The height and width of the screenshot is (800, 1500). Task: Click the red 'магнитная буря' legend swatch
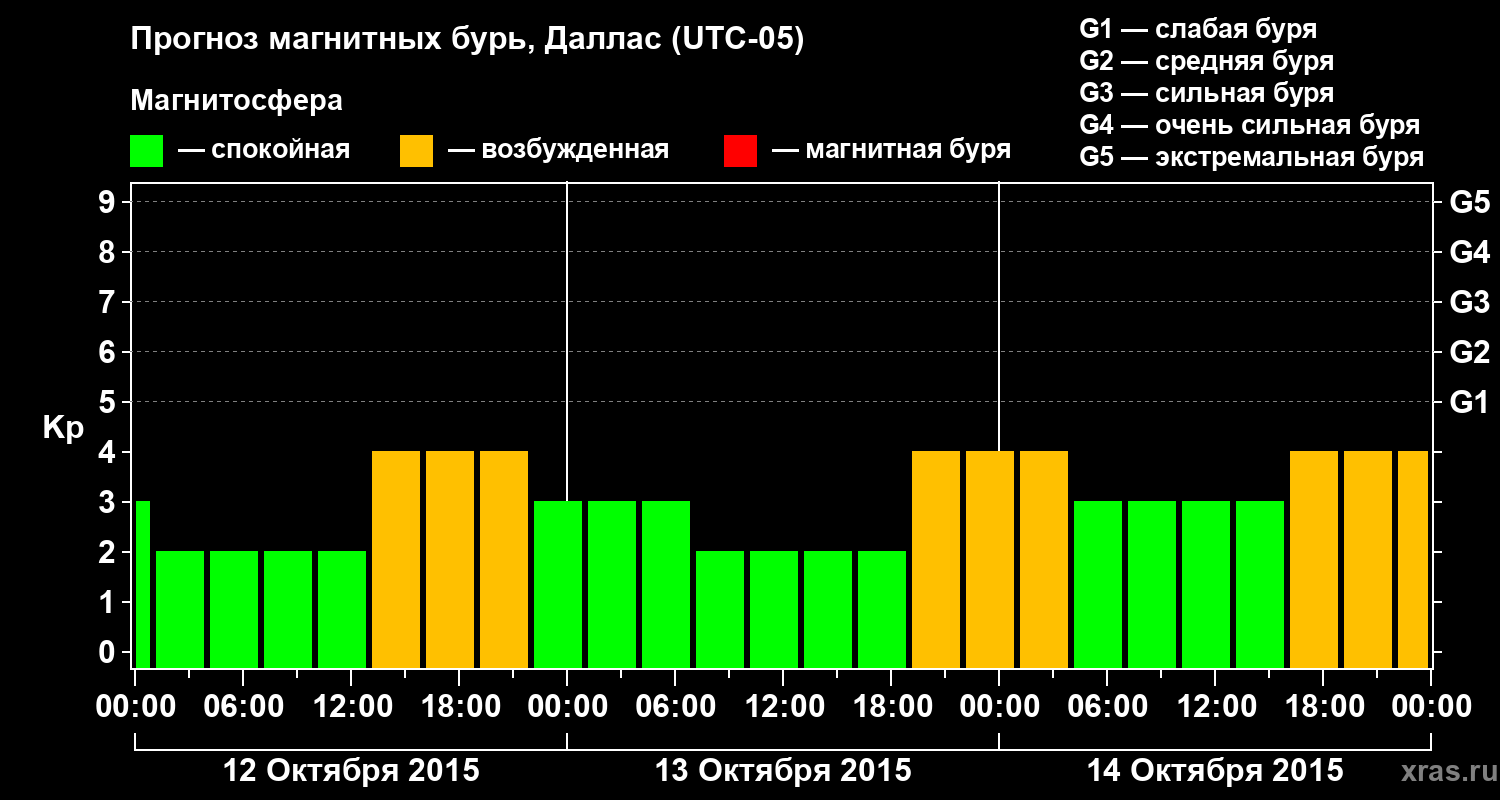(x=741, y=151)
